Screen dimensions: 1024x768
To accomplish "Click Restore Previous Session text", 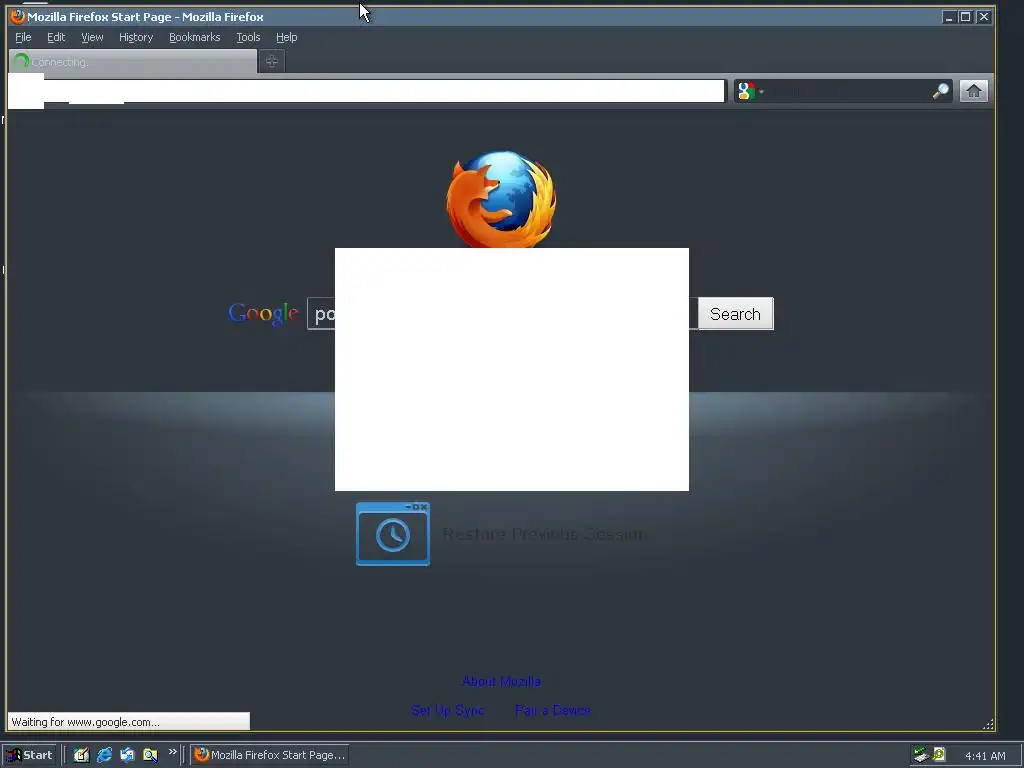I will (x=543, y=534).
